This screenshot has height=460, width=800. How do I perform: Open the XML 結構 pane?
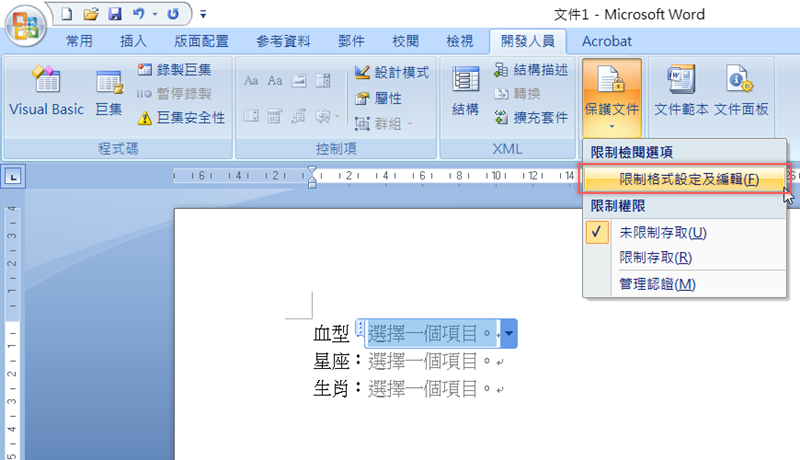point(465,91)
